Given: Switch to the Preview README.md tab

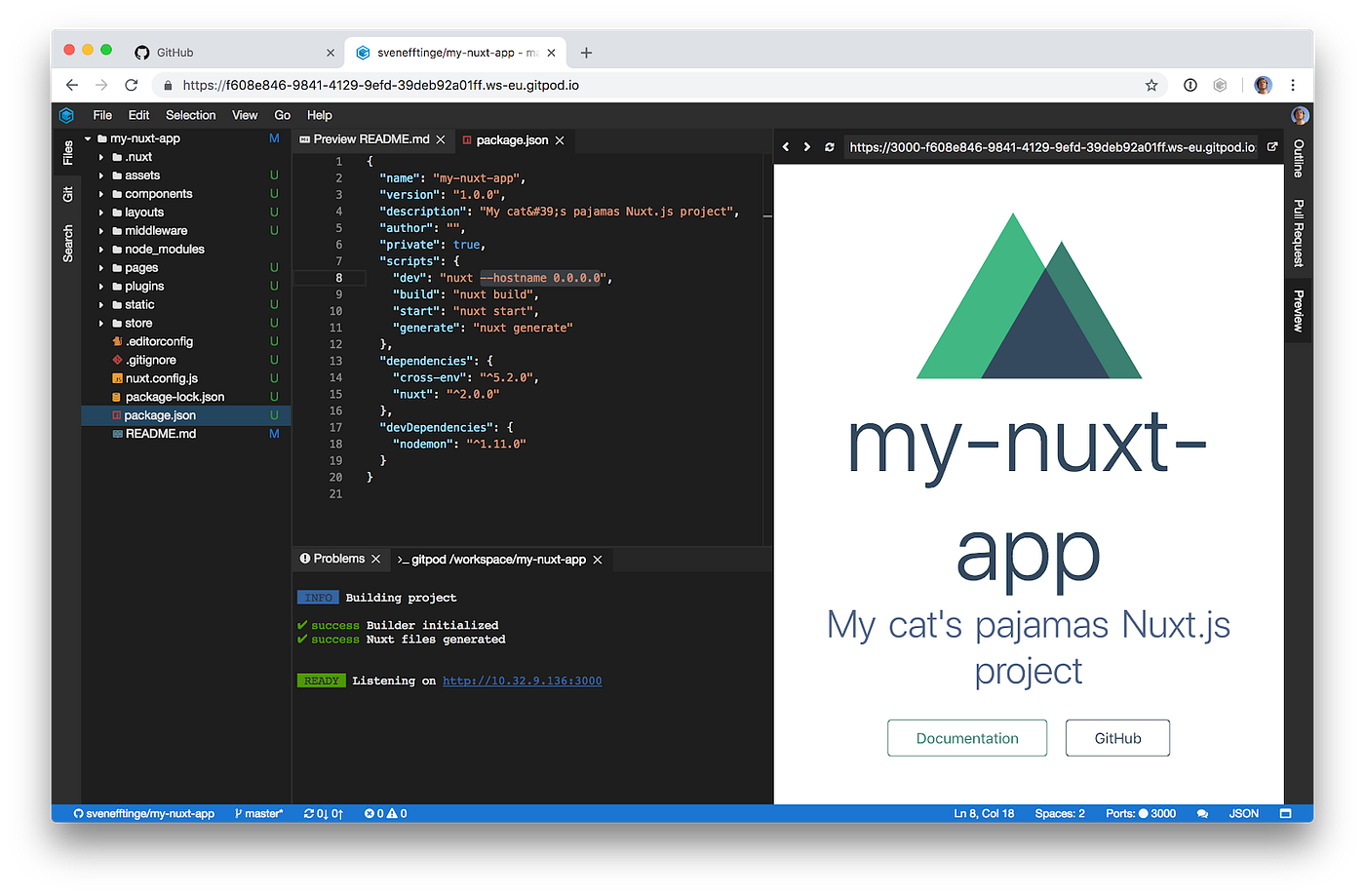Looking at the screenshot, I should pyautogui.click(x=371, y=139).
